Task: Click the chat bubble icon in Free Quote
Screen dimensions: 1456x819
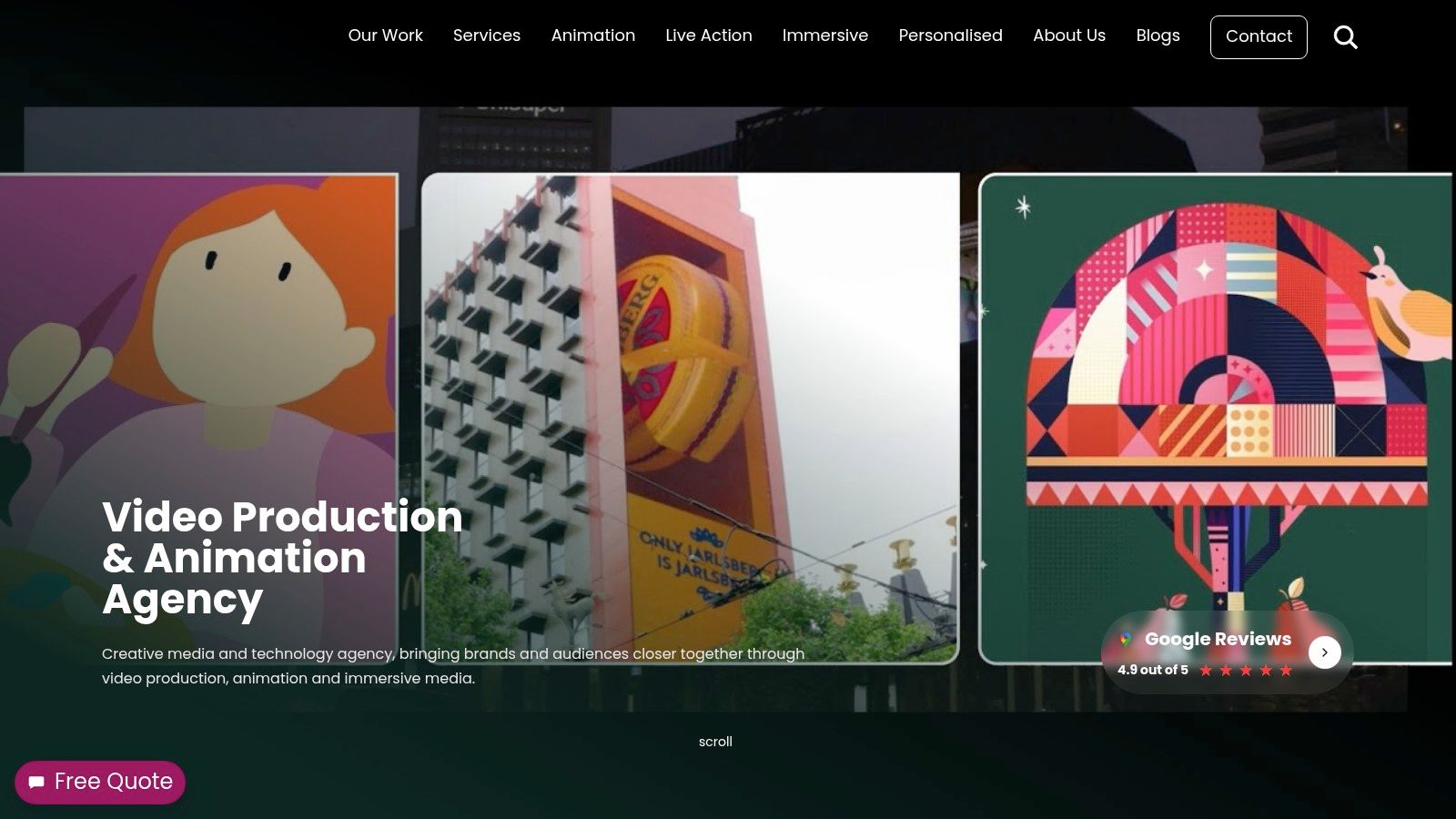Action: [36, 783]
